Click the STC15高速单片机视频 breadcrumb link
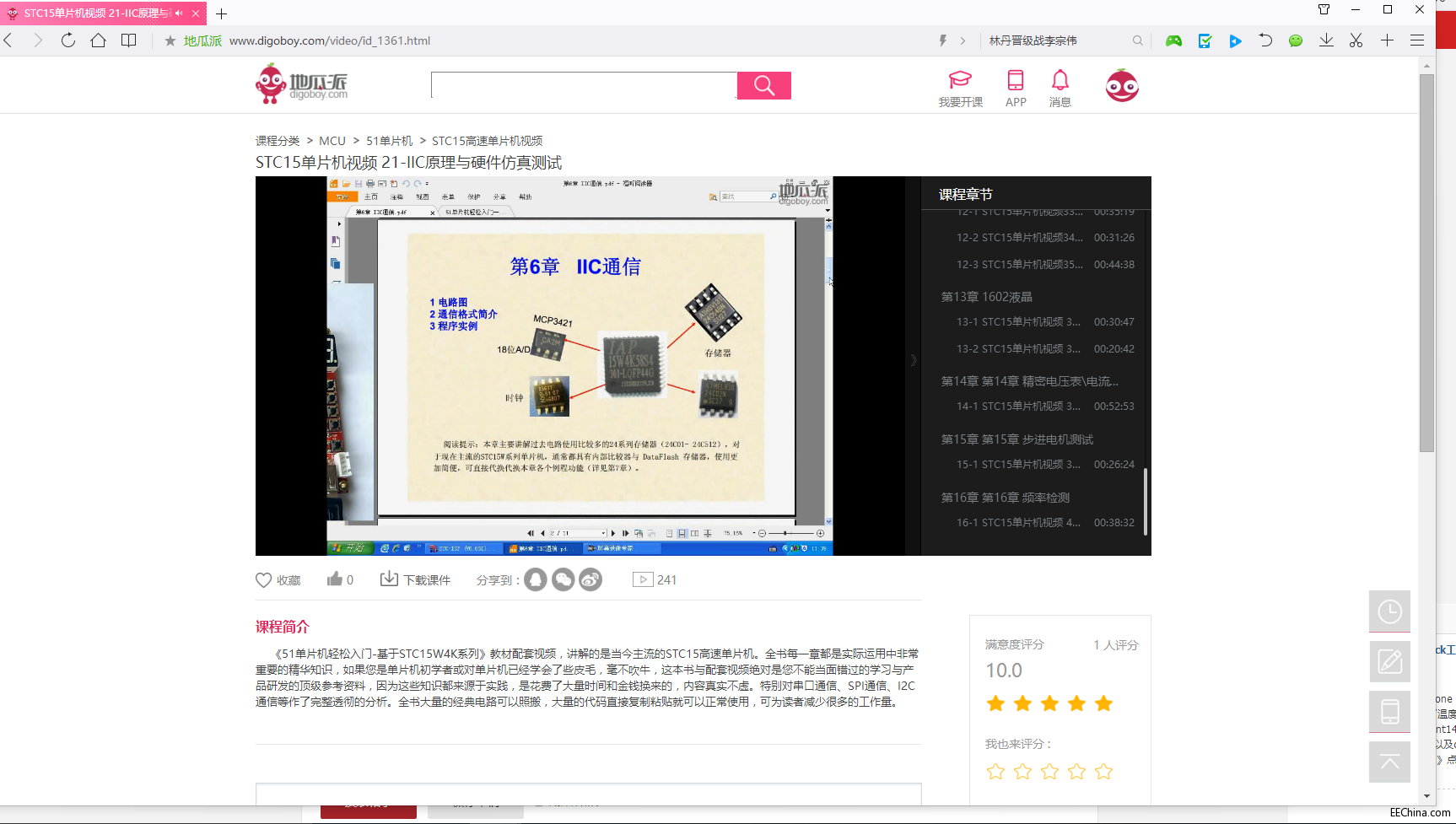 click(x=487, y=141)
